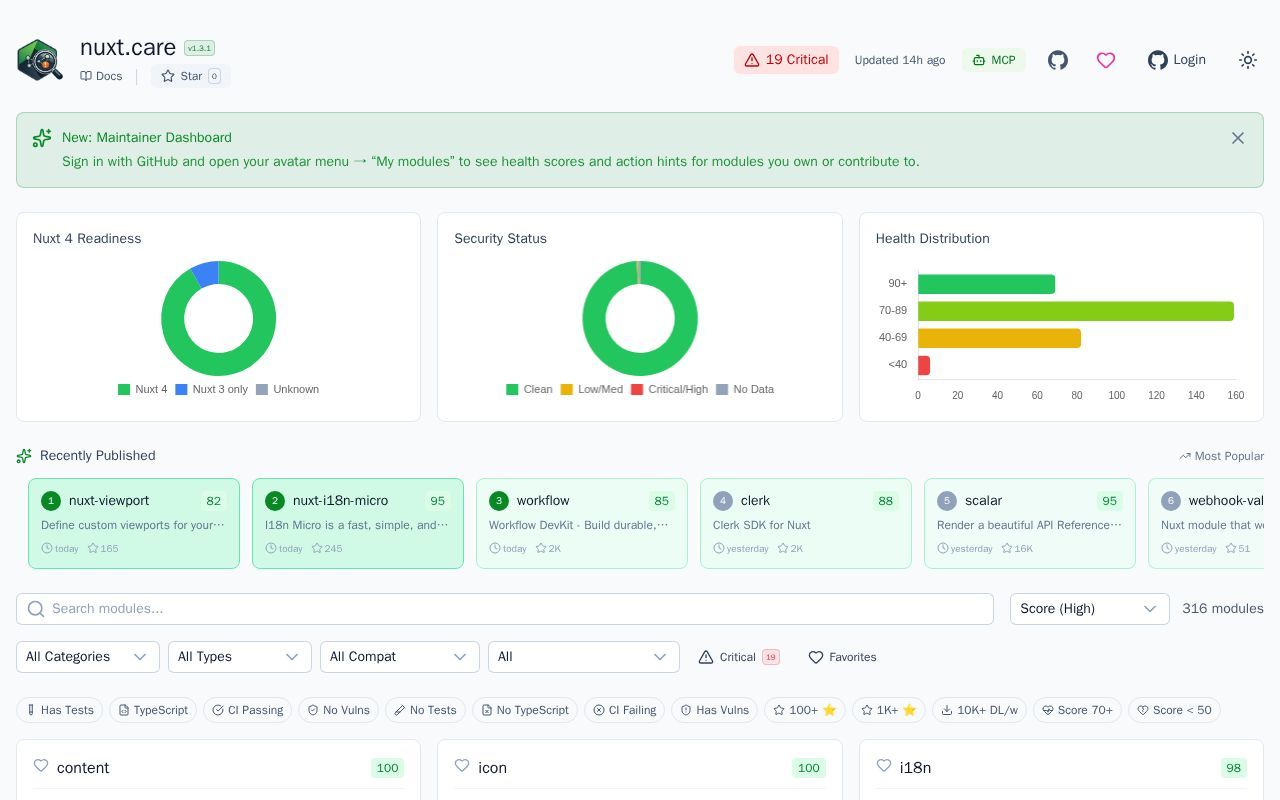Click the Unknown gray legend swatch
This screenshot has width=1280, height=800.
(x=262, y=390)
